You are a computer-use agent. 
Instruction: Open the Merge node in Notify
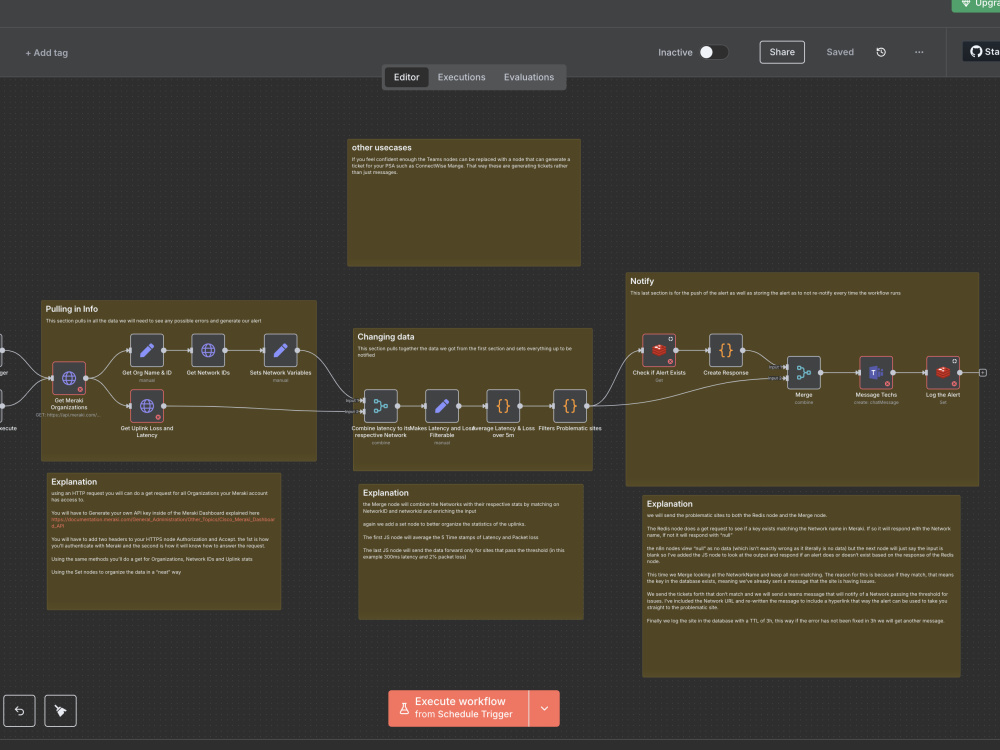804,372
